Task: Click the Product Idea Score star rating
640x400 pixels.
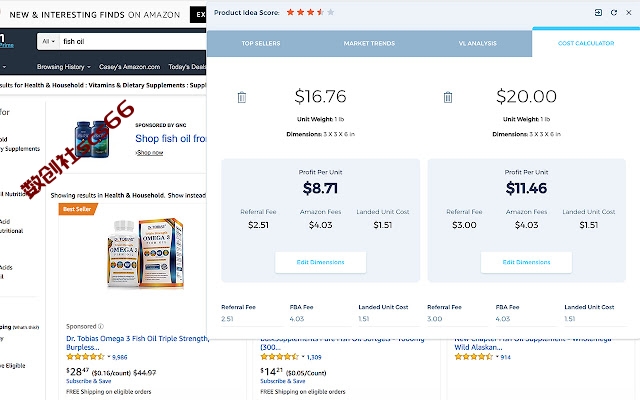Action: (310, 12)
